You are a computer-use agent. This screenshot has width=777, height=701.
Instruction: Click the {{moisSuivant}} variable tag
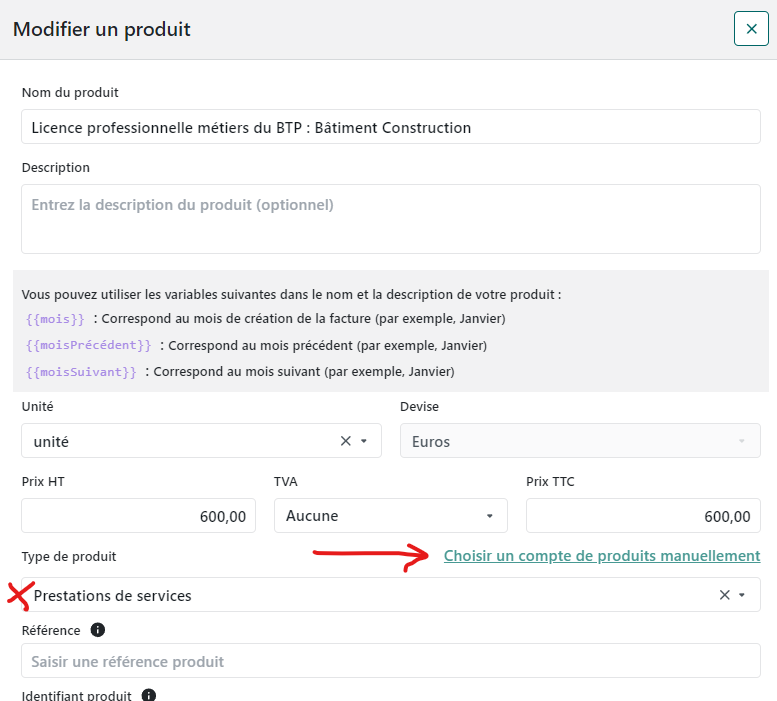[x=81, y=371]
